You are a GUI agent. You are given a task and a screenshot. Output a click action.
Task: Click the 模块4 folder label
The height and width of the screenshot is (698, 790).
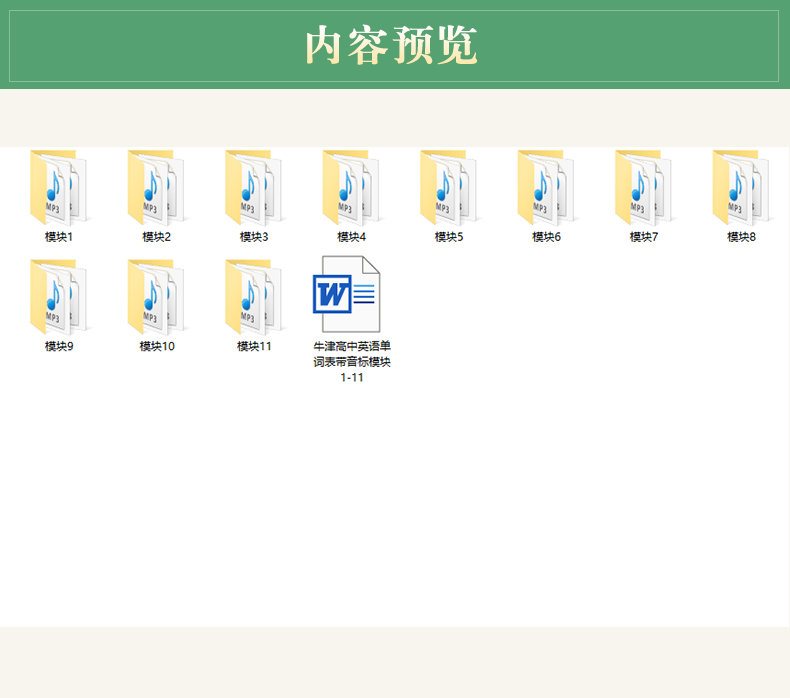(x=352, y=237)
